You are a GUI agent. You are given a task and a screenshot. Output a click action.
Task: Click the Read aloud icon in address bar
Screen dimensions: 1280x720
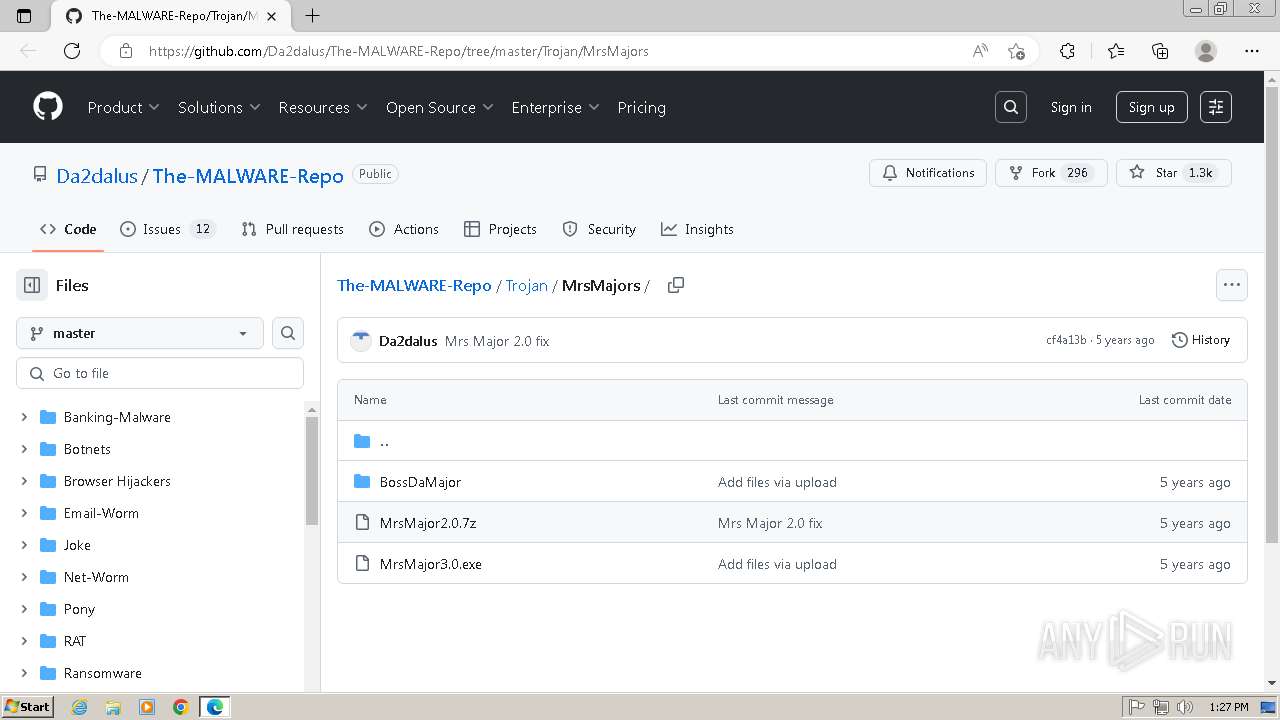pyautogui.click(x=980, y=51)
